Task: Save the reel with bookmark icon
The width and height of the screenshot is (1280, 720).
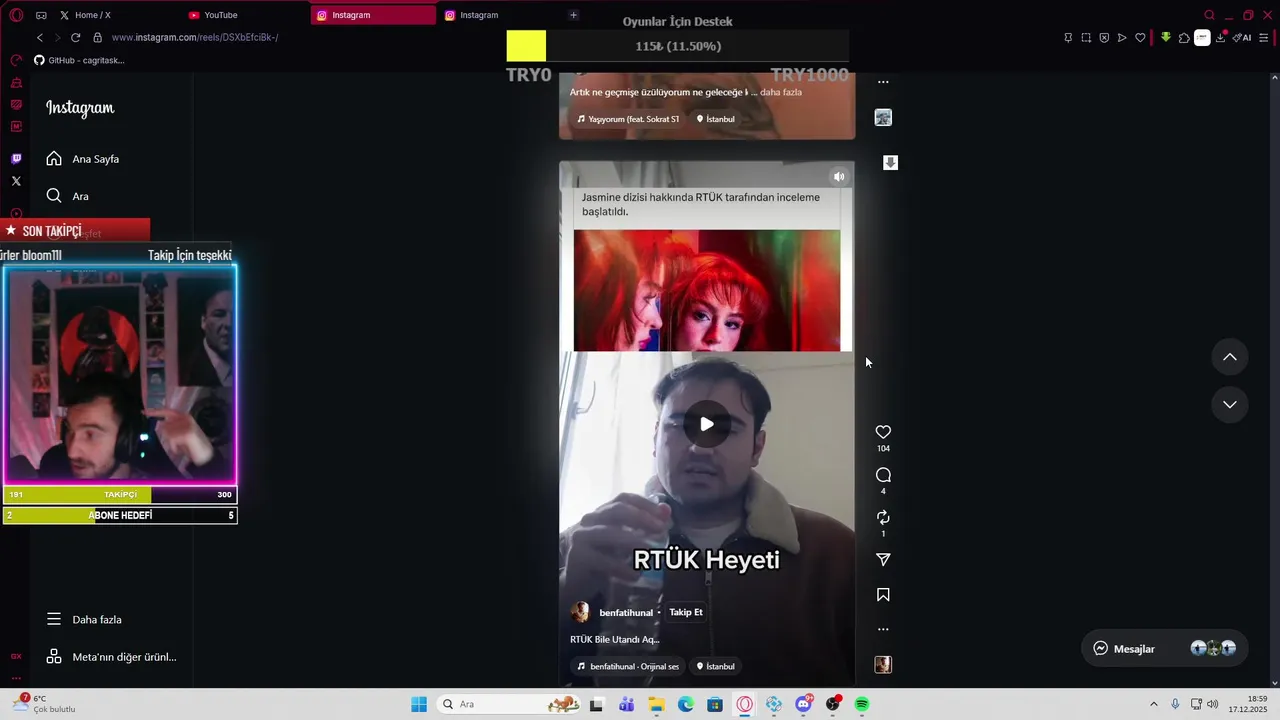Action: click(883, 595)
